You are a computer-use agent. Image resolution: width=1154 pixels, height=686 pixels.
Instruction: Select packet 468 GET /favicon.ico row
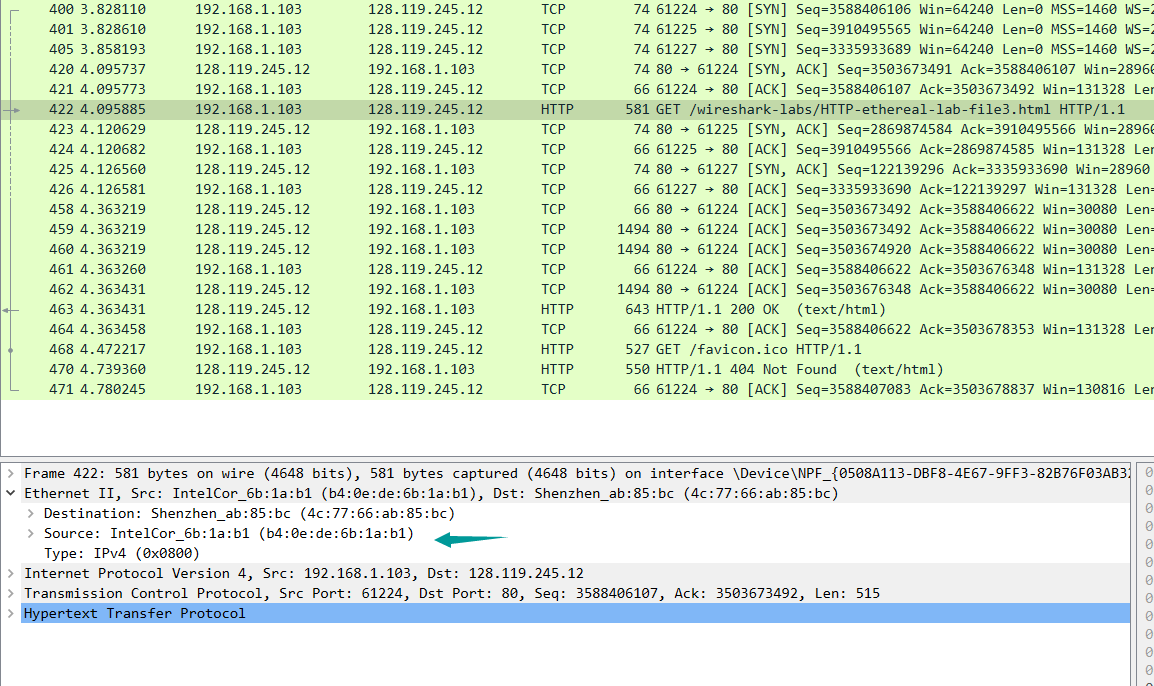(x=600, y=349)
